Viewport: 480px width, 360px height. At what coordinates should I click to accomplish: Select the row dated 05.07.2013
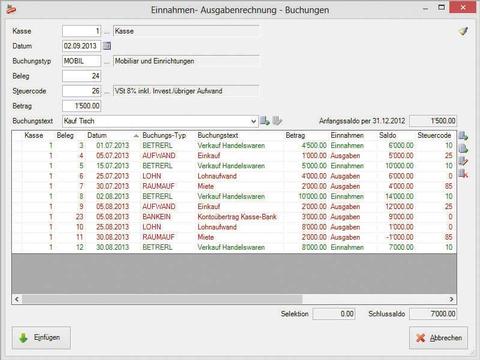234,156
